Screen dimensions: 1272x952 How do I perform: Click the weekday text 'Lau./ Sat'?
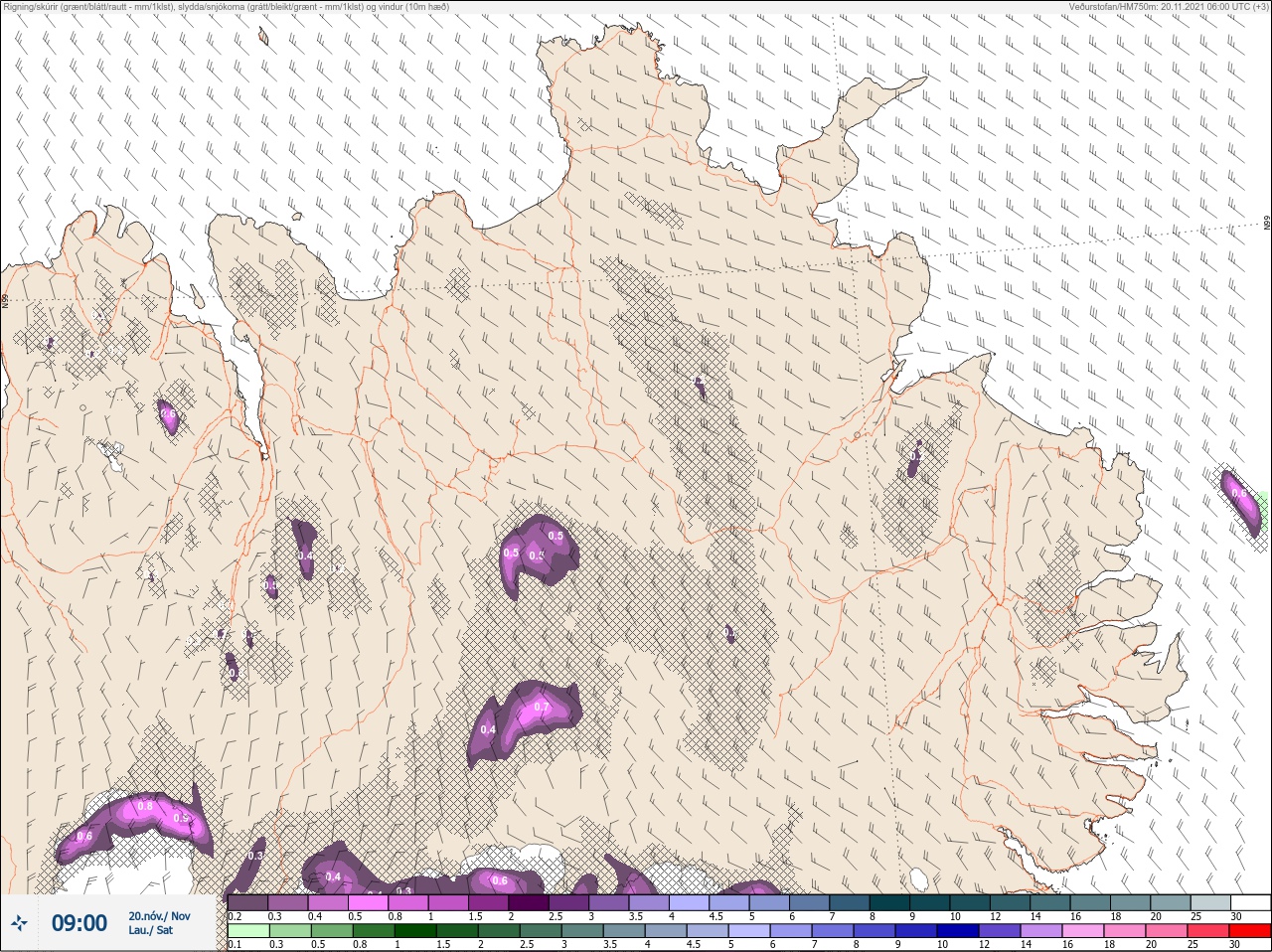click(x=151, y=931)
